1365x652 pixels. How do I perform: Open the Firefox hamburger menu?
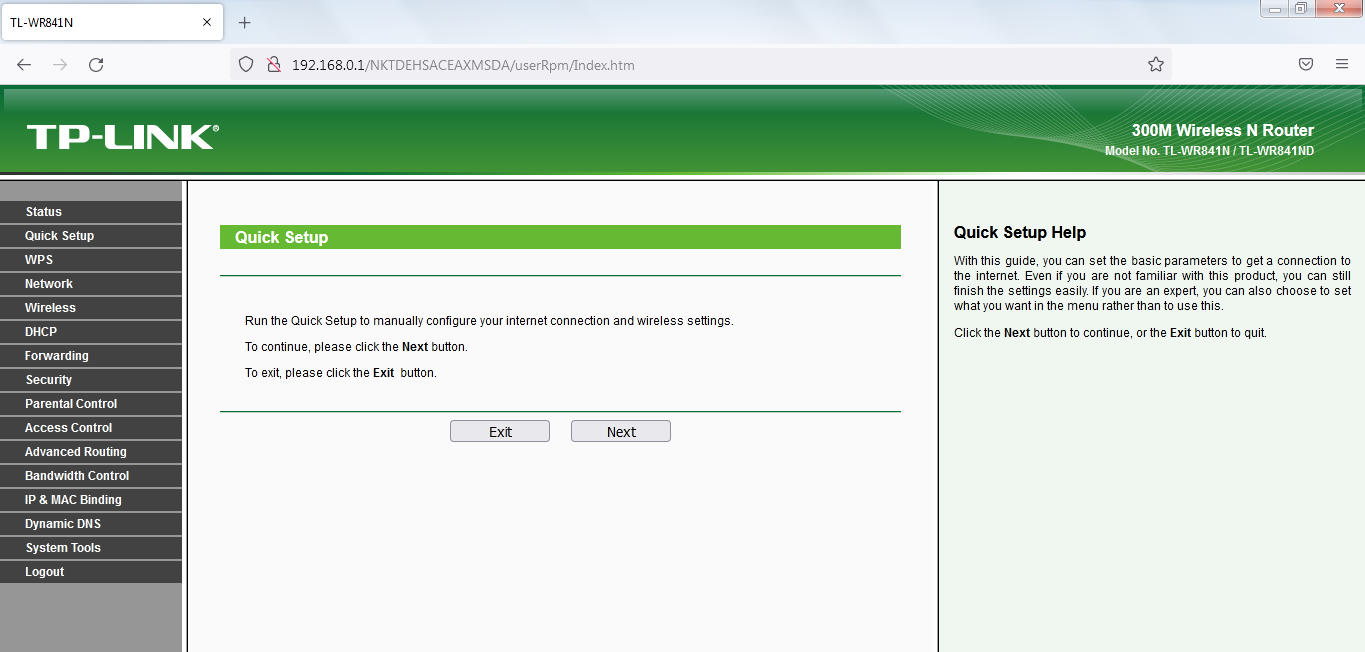point(1342,65)
